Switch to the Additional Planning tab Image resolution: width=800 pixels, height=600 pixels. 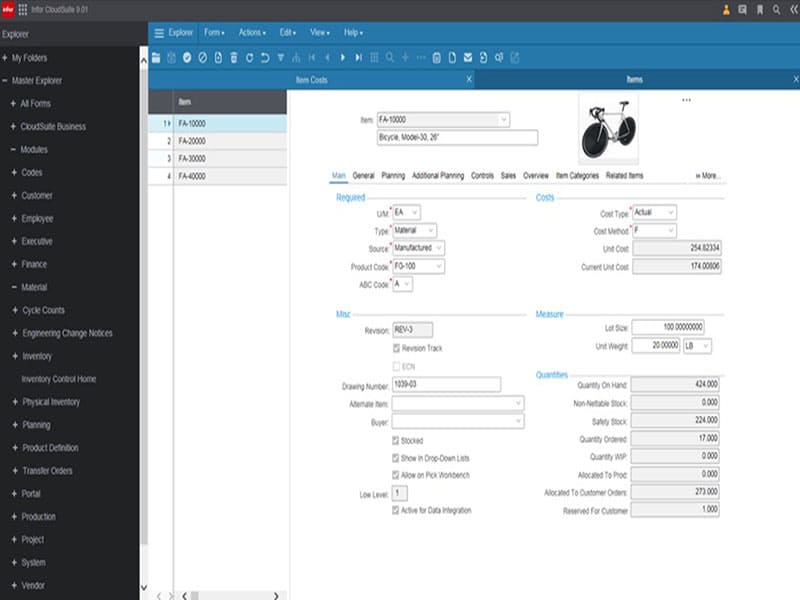click(x=438, y=176)
